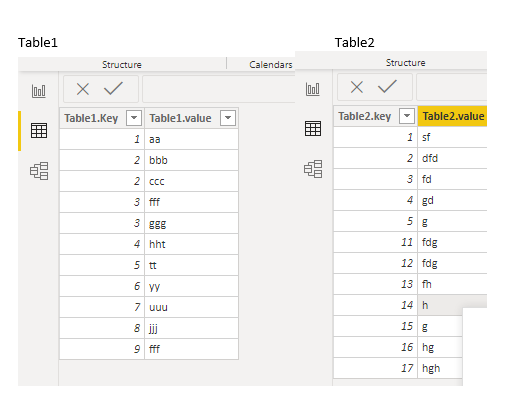Select cell 'fh' in Table2
The width and height of the screenshot is (508, 397).
point(452,284)
